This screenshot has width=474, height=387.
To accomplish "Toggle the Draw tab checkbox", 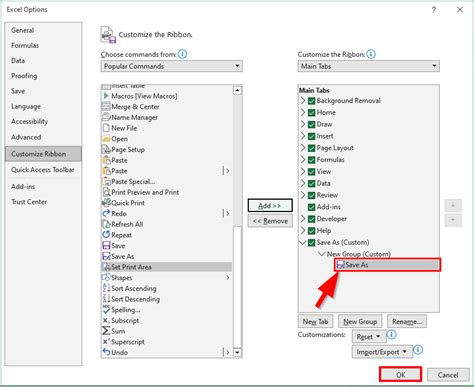I will pos(311,124).
